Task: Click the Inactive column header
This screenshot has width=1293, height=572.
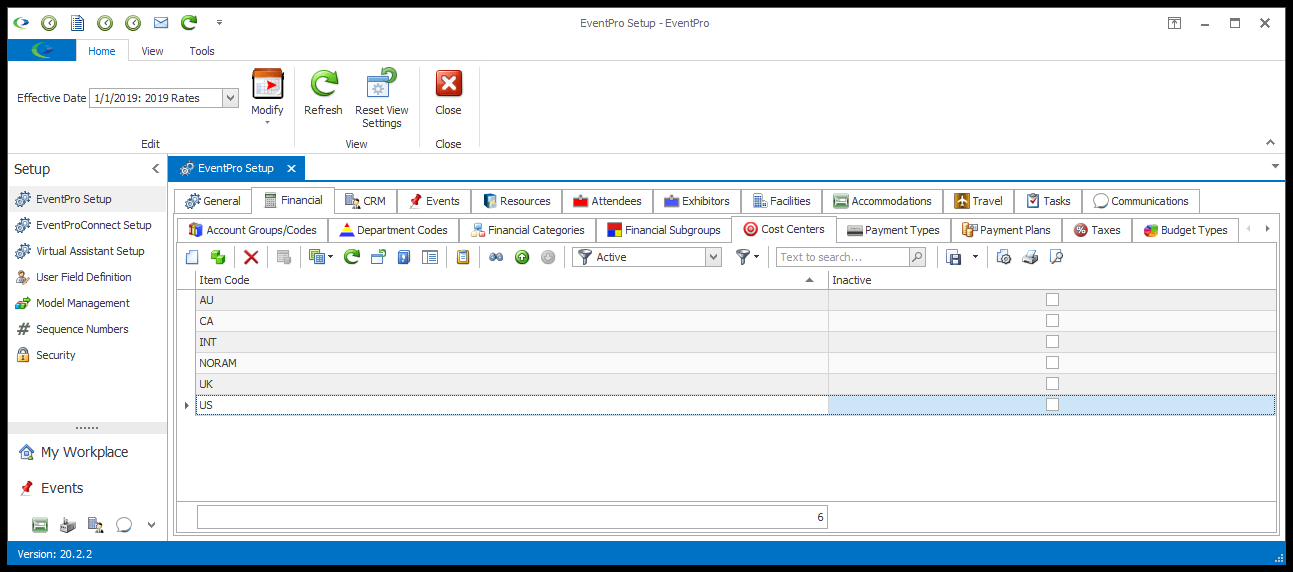Action: 1052,280
